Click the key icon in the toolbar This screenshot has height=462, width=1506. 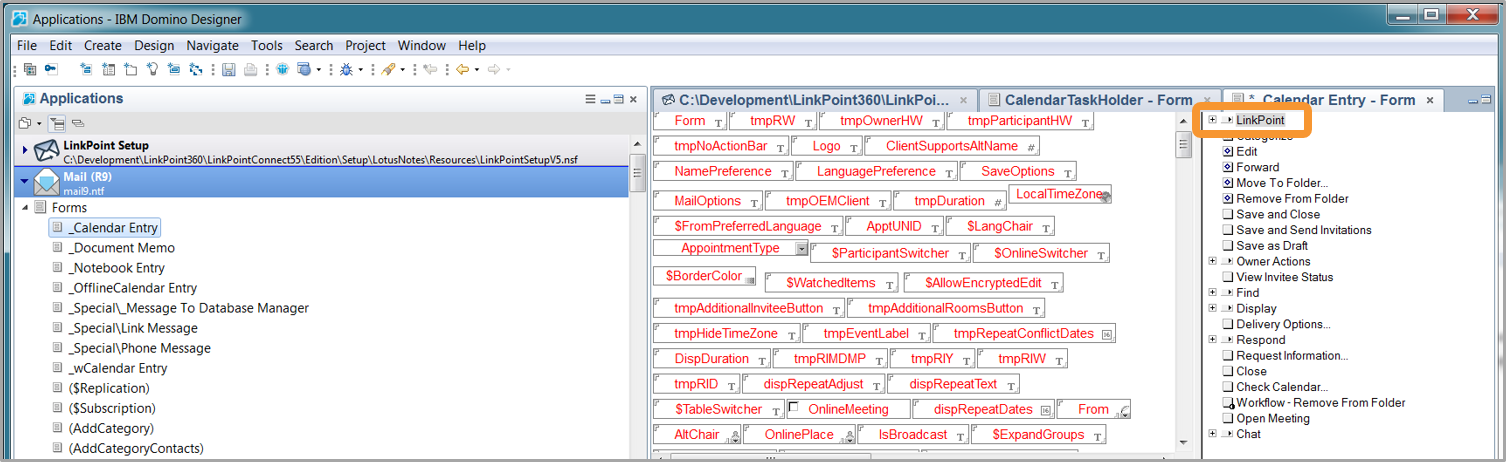(51, 69)
